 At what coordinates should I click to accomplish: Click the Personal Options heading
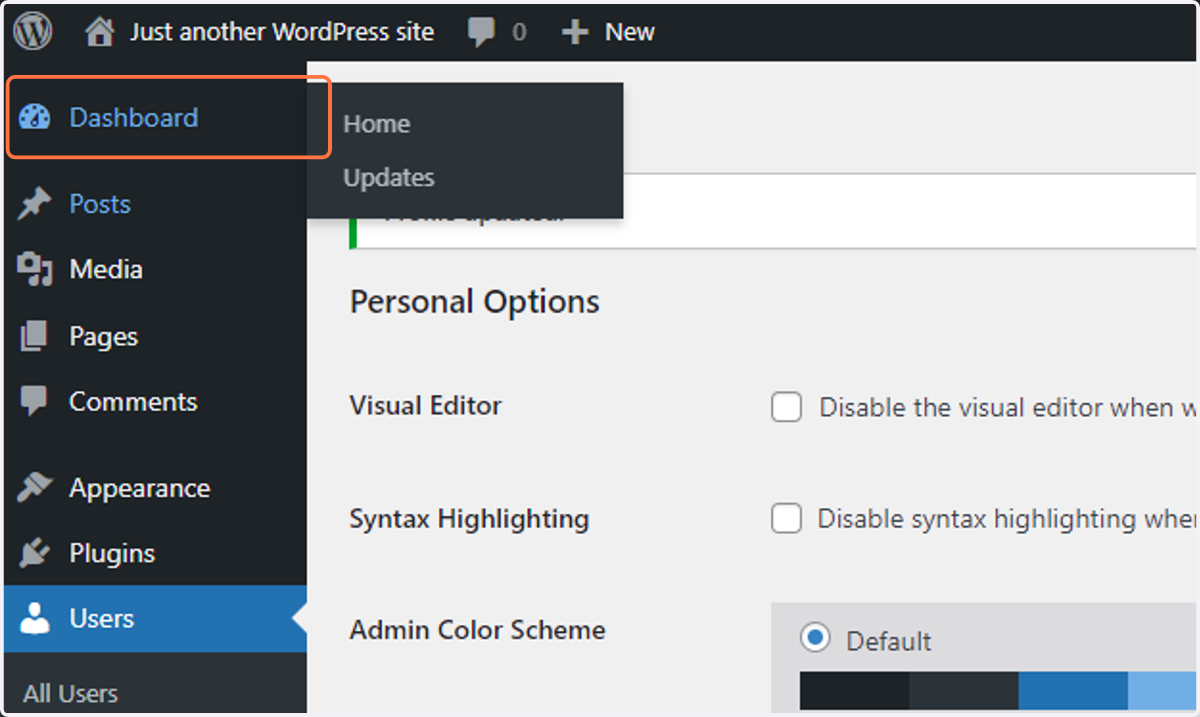pyautogui.click(x=475, y=302)
